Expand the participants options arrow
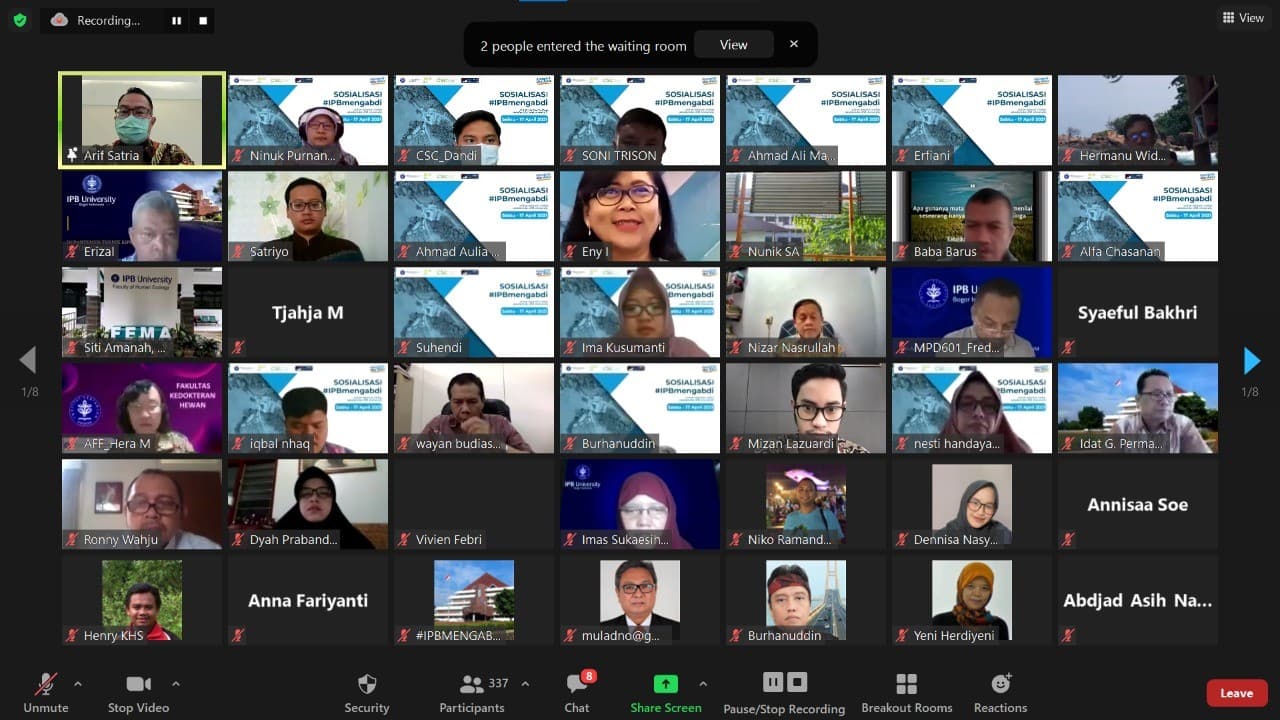Viewport: 1280px width, 720px height. pos(525,684)
